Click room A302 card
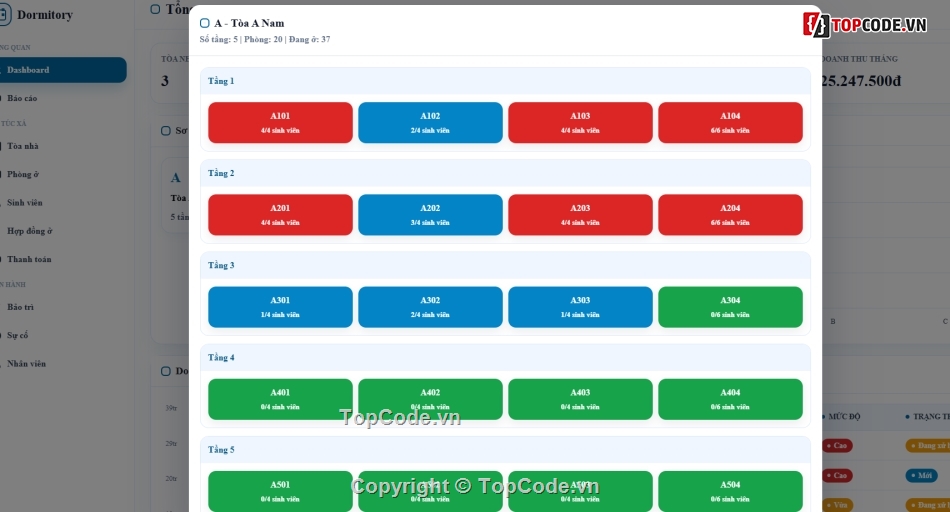Screen dimensions: 950x512 coord(430,307)
